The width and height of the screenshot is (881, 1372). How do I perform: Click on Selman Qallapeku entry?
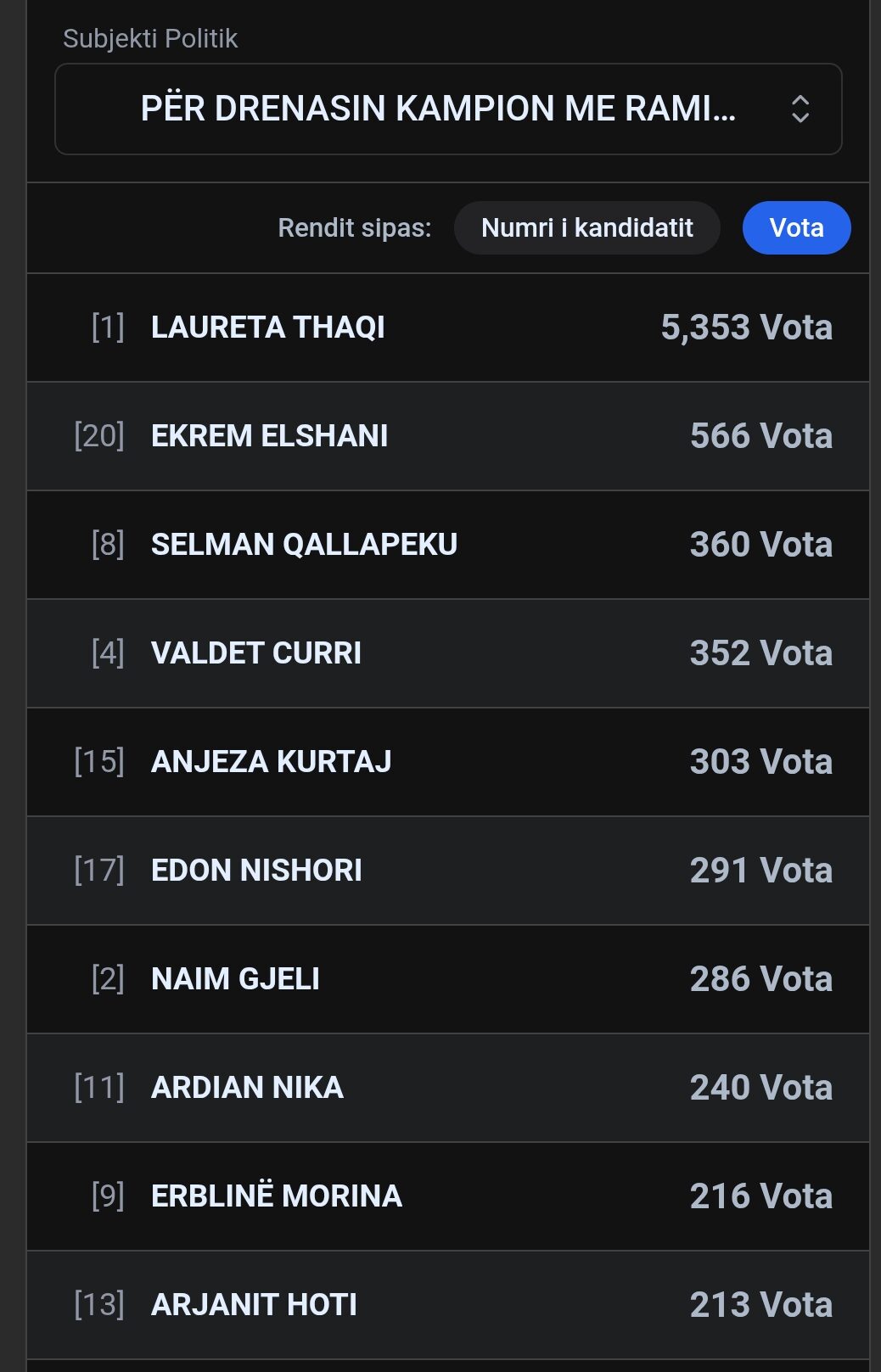304,545
